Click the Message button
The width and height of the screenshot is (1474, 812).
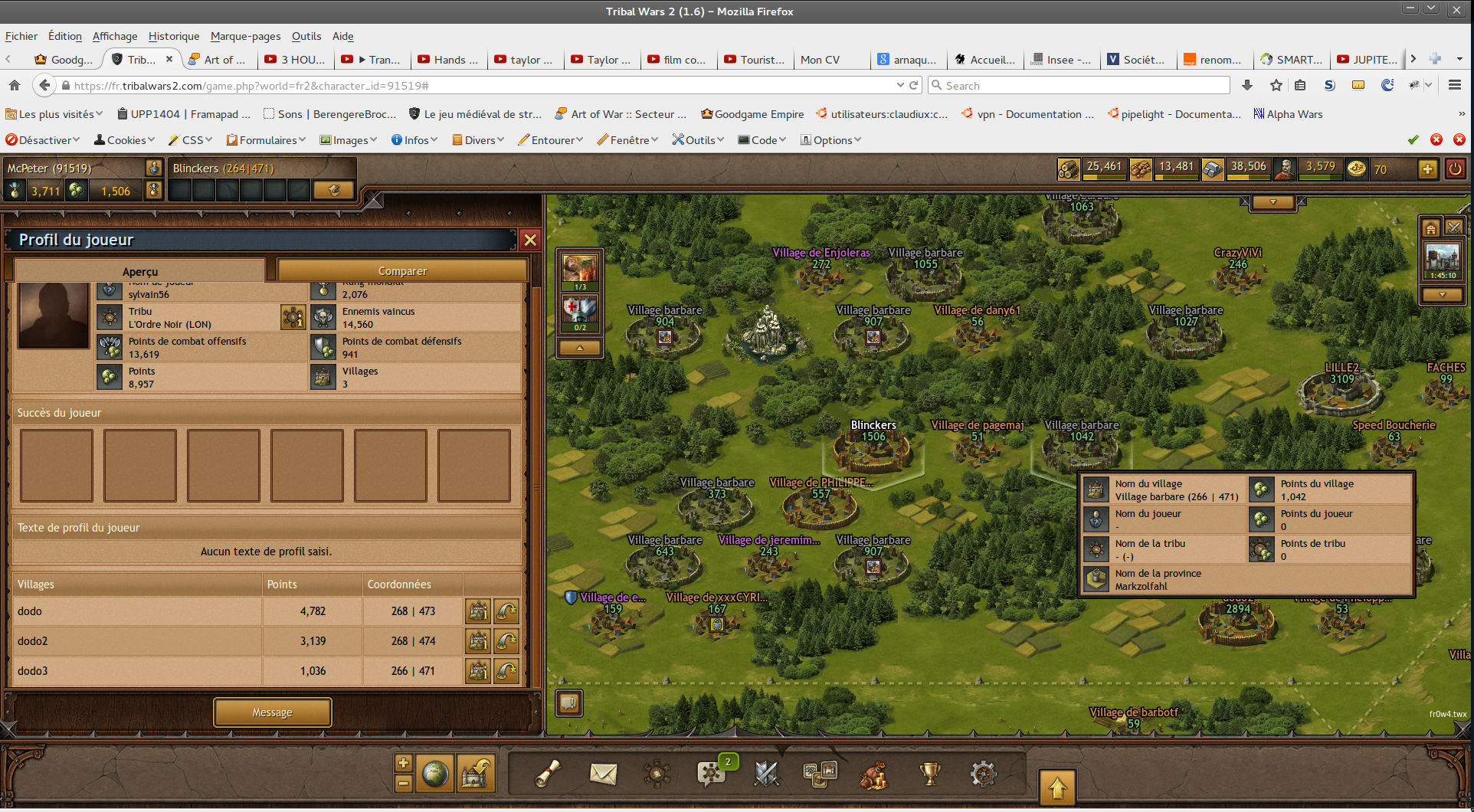point(272,712)
